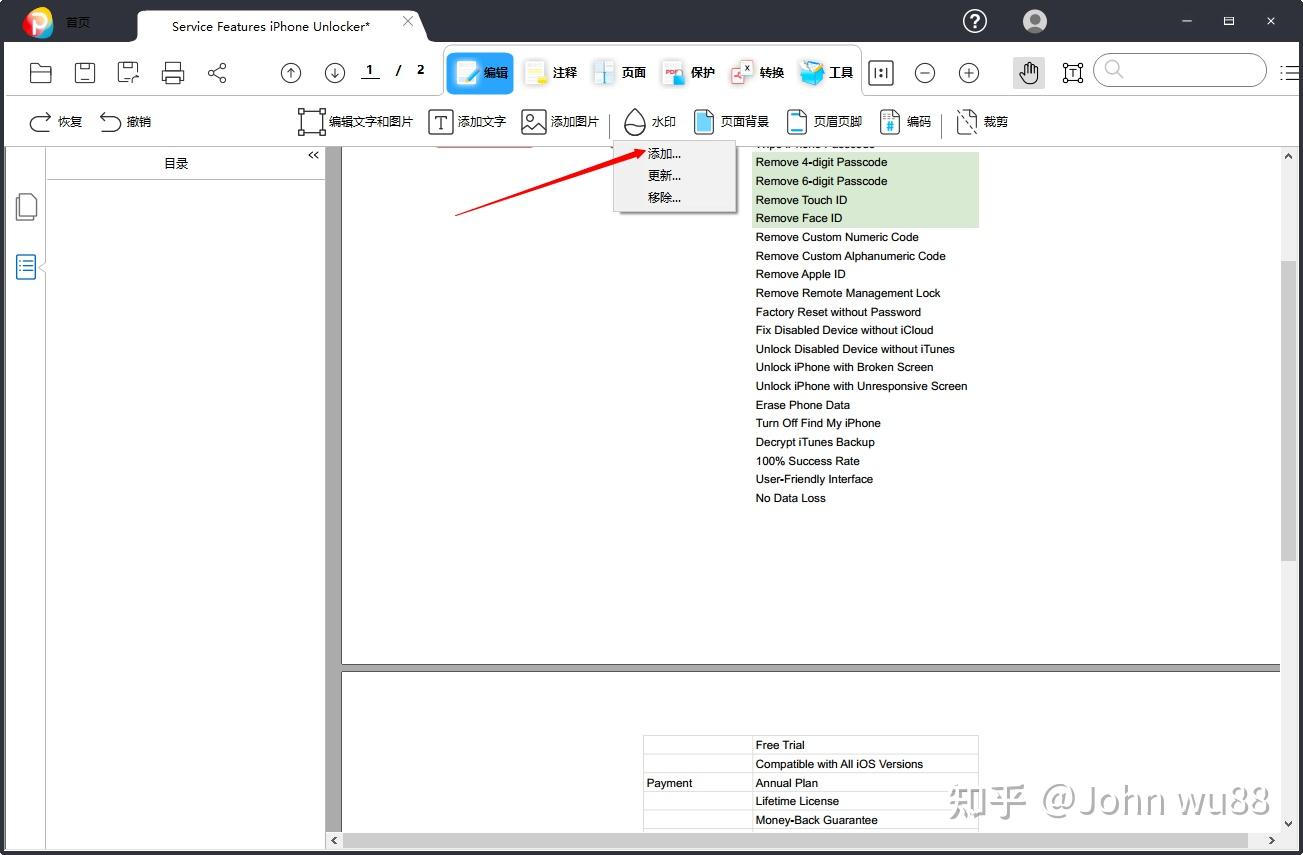
Task: Click 'Decrypt iTunes Backup' text
Action: tap(815, 442)
